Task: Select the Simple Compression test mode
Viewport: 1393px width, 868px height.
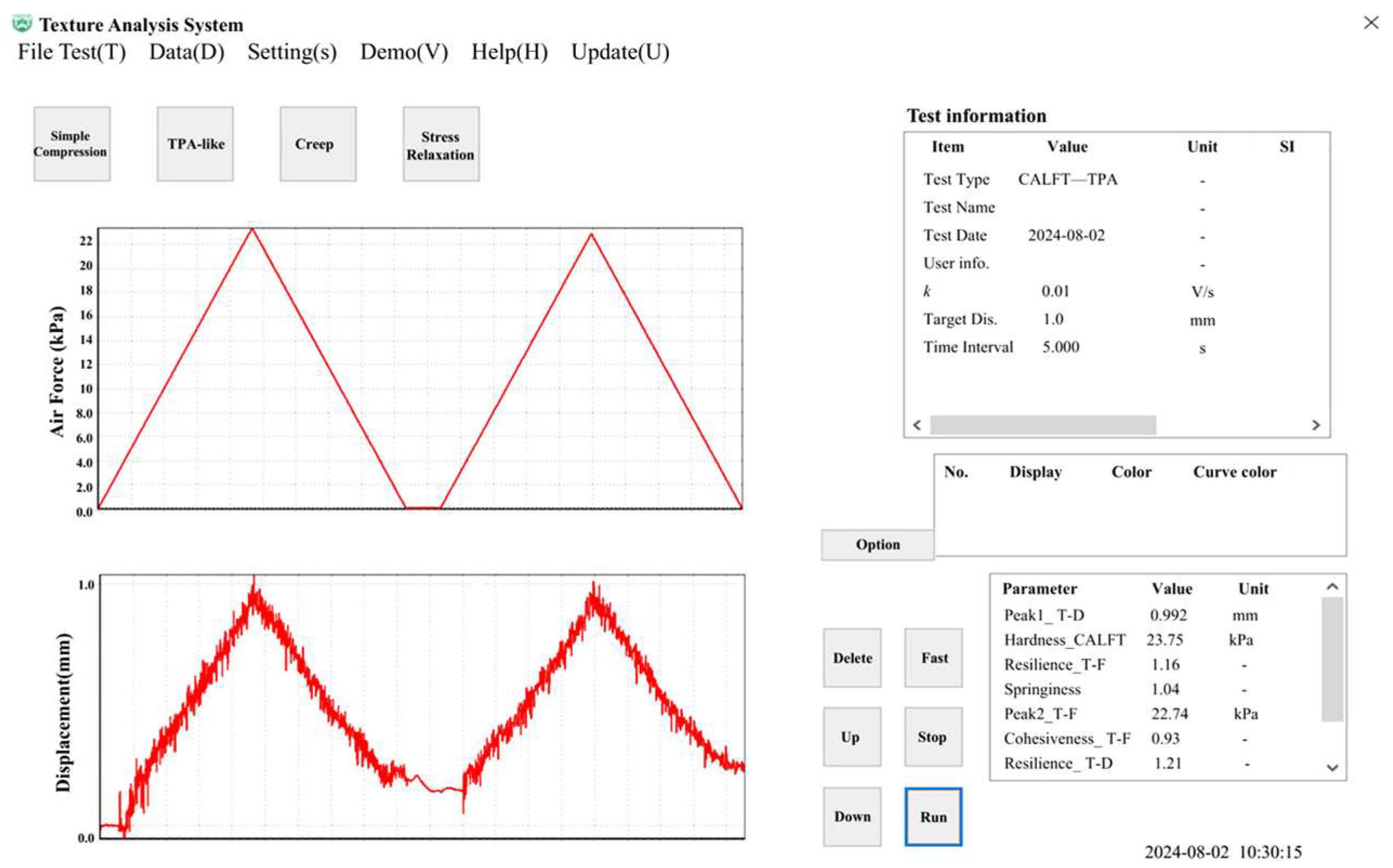Action: tap(72, 144)
